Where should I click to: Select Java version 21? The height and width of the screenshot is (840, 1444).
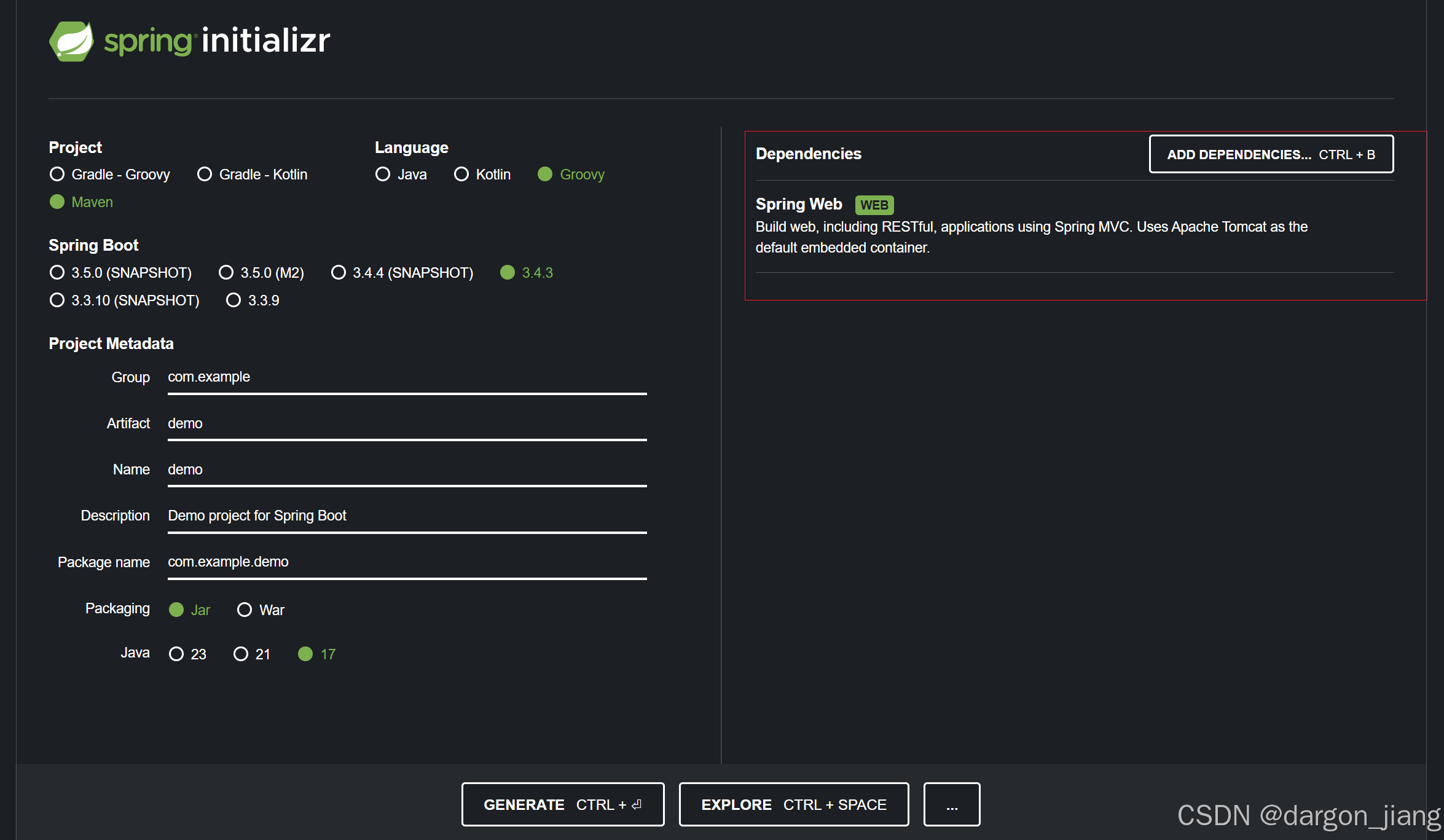(x=241, y=654)
